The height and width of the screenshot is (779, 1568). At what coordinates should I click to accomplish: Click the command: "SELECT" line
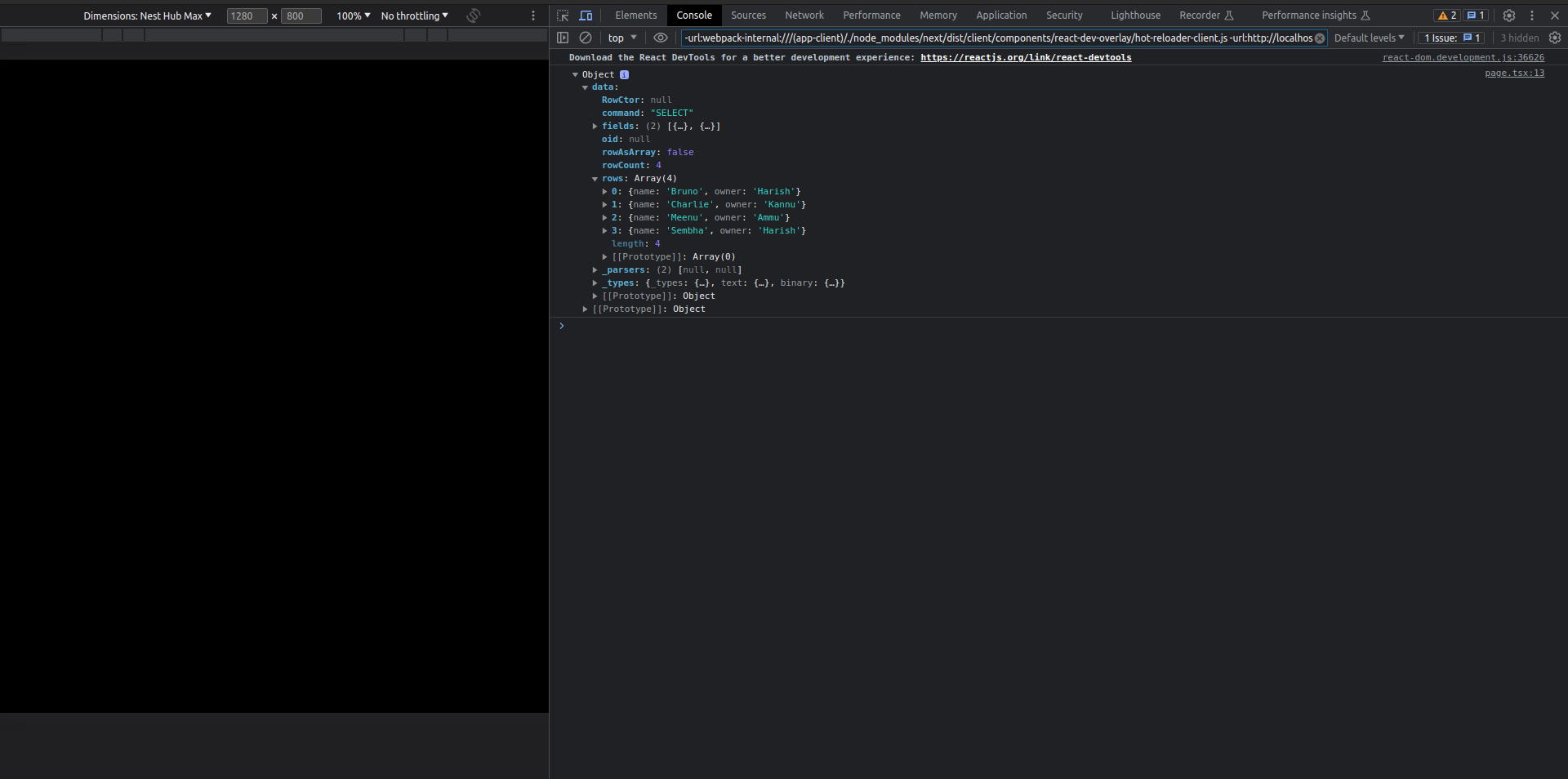[x=647, y=114]
